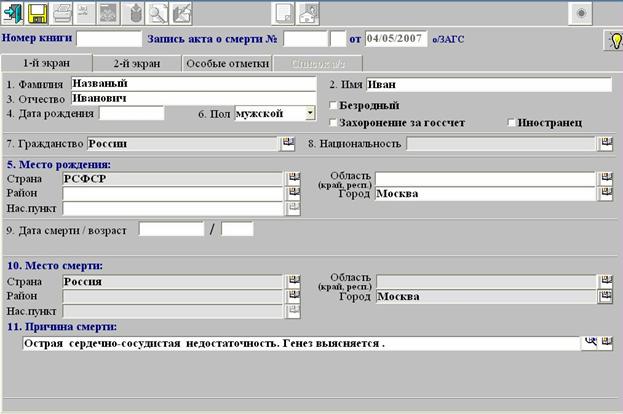This screenshot has width=623, height=414.
Task: Click the Дата рождения input field
Action: click(x=132, y=113)
